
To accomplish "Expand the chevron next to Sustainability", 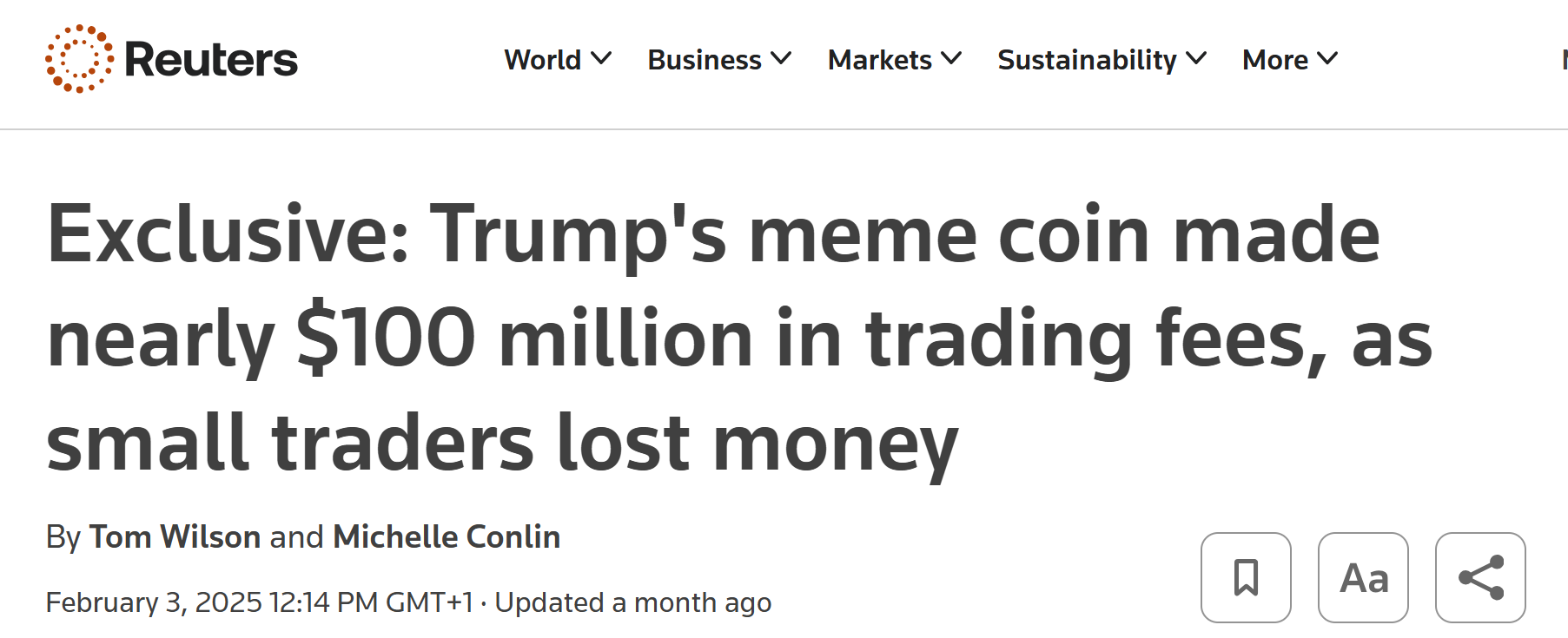I will pos(1196,59).
